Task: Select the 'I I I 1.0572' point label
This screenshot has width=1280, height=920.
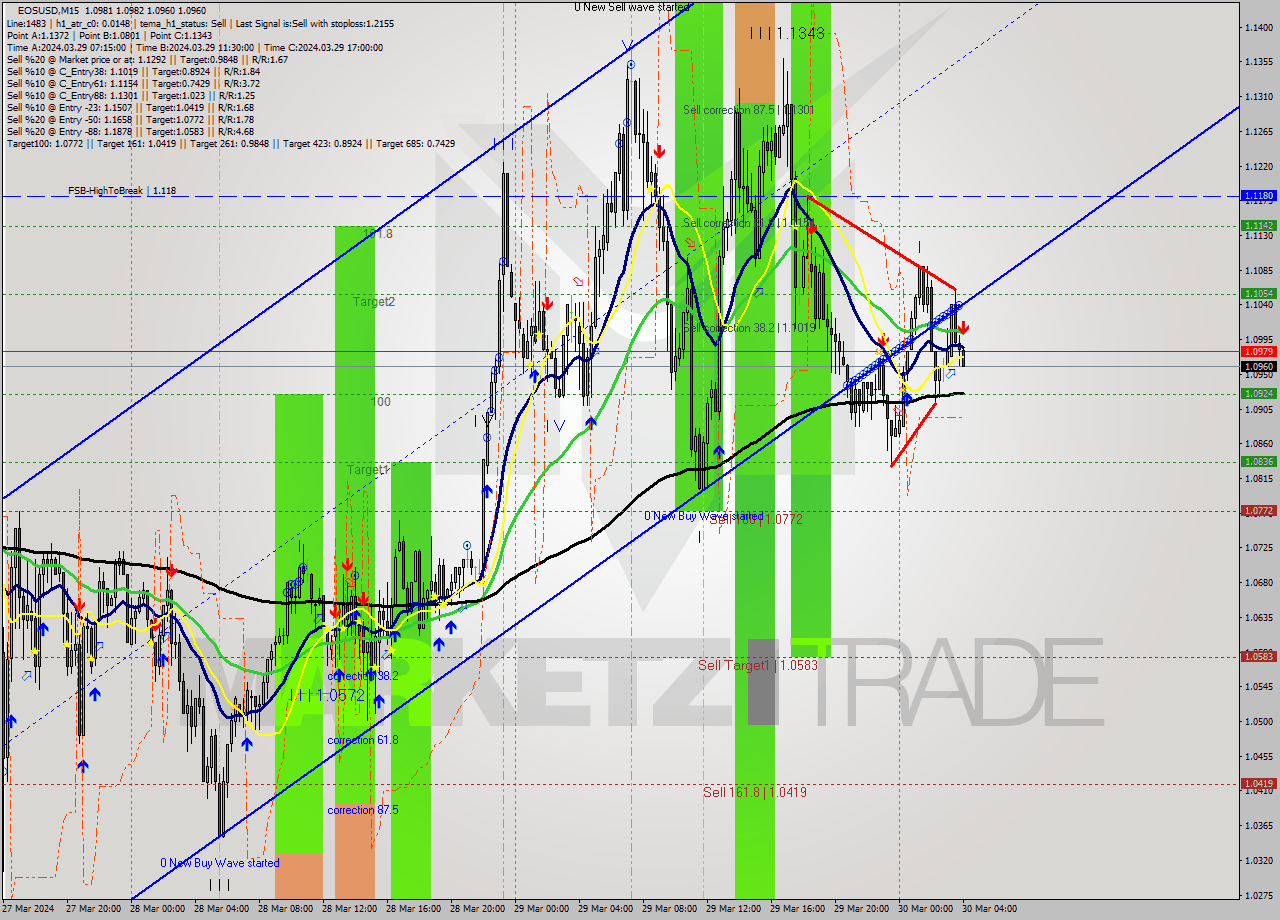Action: 328,694
